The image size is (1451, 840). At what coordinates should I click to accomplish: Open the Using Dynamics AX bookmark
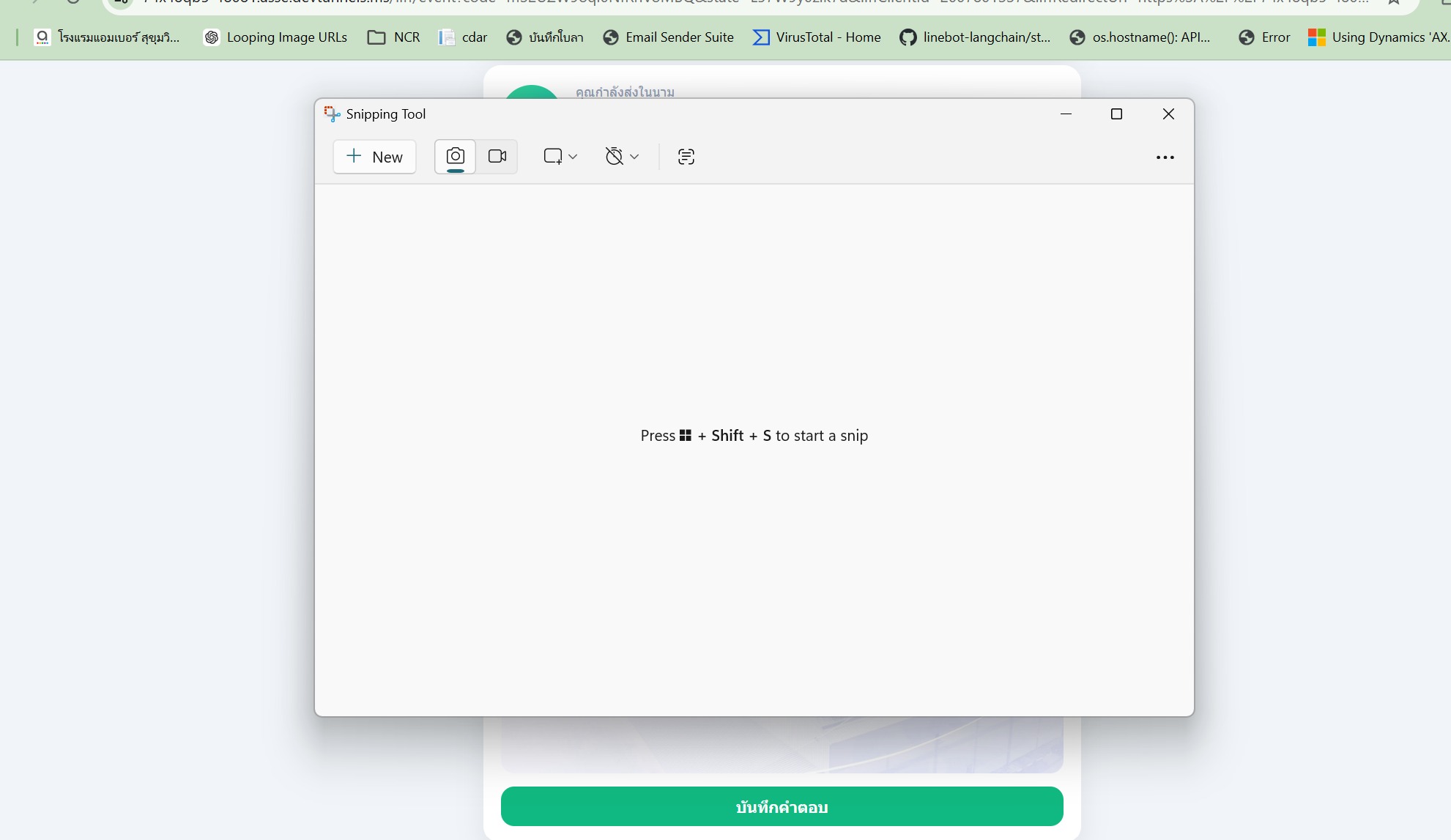(1378, 37)
